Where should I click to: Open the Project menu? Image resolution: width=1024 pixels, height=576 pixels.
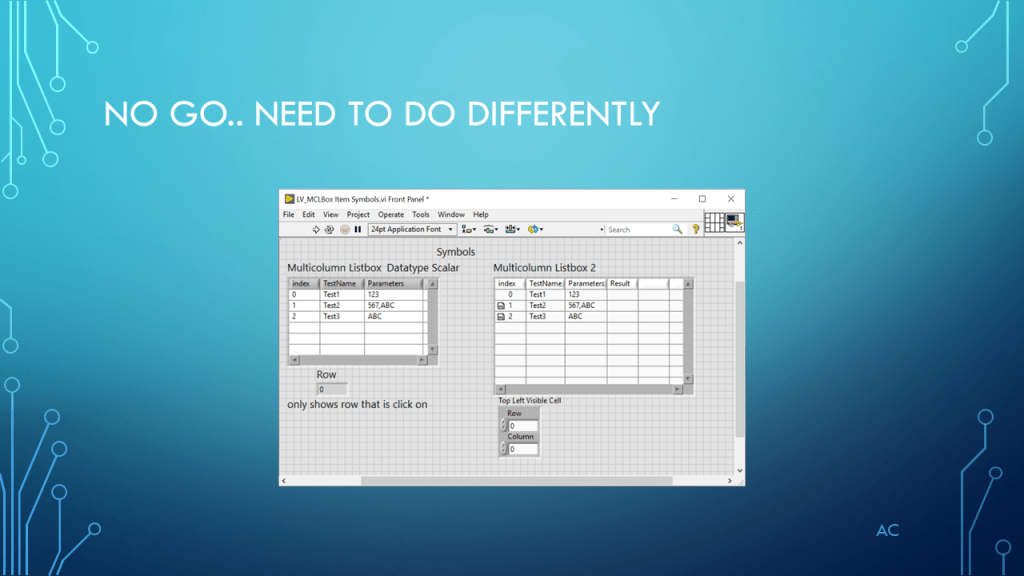tap(358, 214)
